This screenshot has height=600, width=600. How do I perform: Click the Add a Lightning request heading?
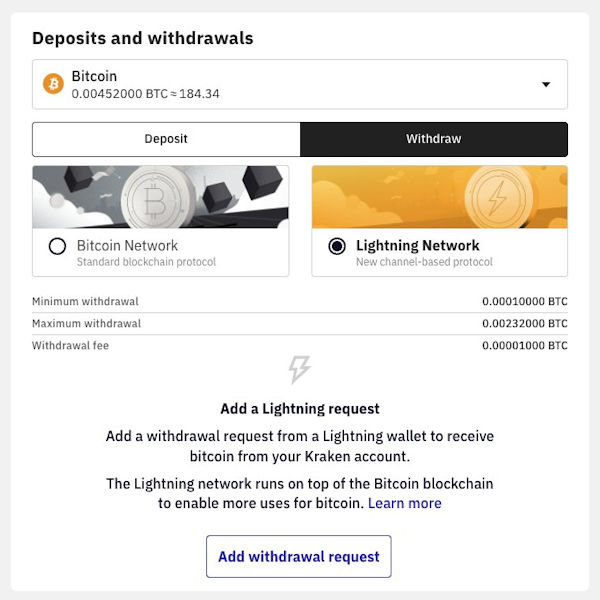point(299,409)
